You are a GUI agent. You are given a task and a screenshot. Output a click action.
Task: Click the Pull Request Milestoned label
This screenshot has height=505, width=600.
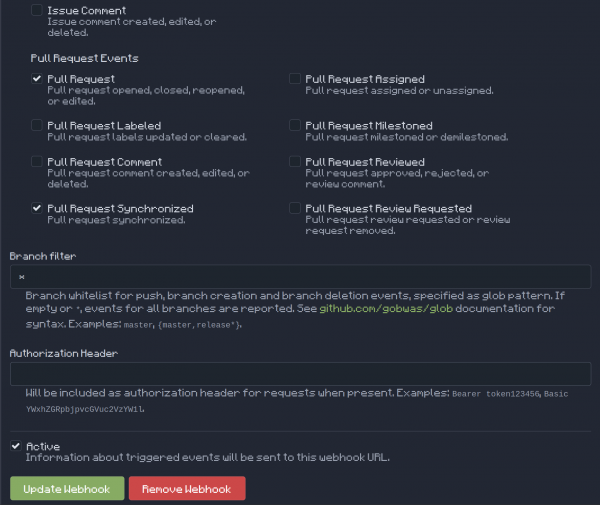click(x=369, y=126)
